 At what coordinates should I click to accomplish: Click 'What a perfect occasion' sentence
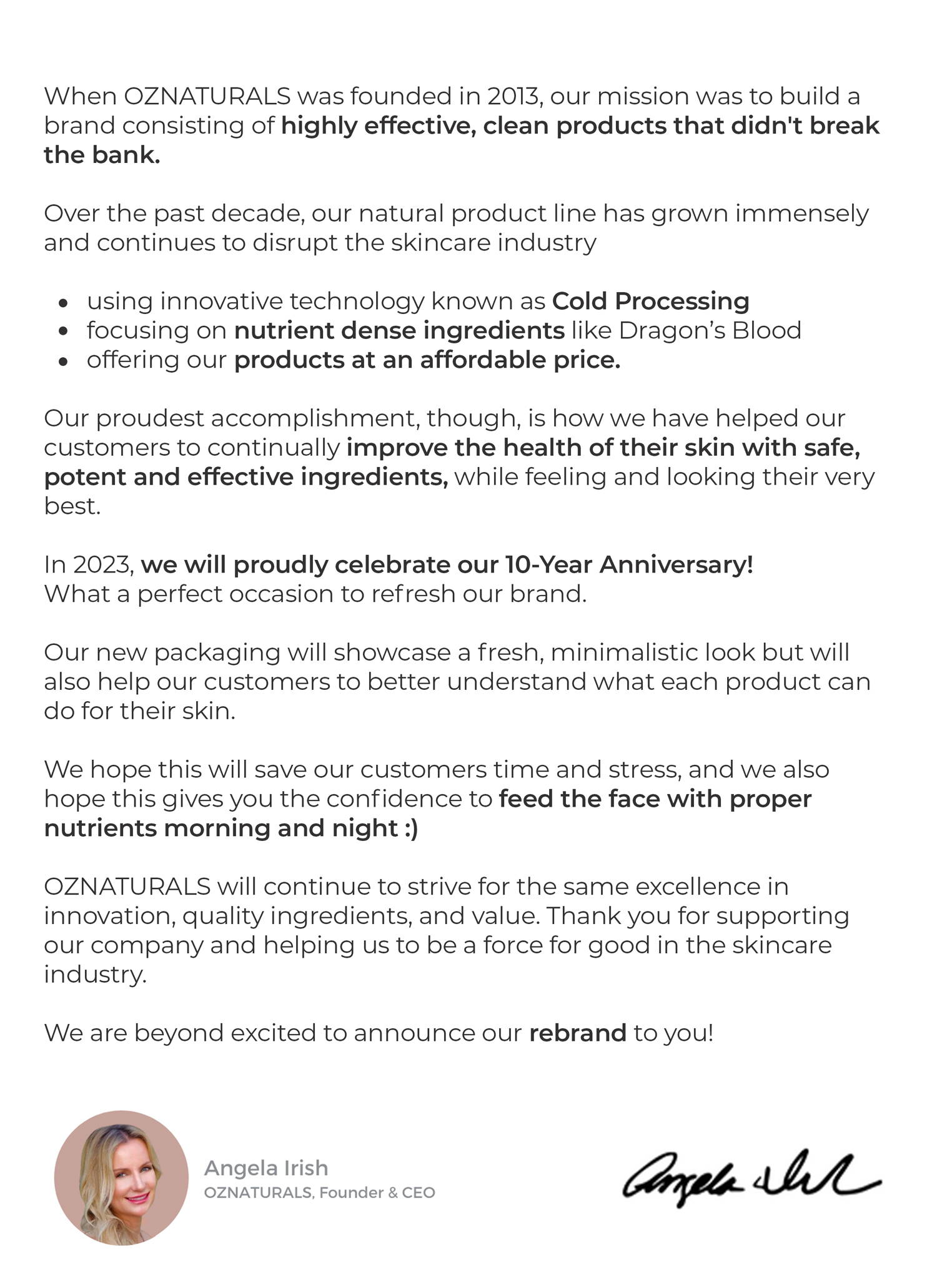[315, 594]
